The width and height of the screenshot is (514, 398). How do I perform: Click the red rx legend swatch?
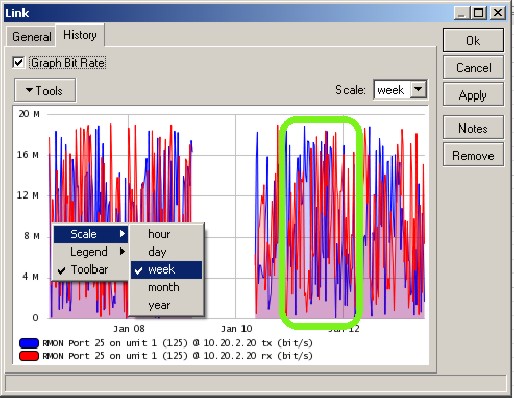point(29,356)
